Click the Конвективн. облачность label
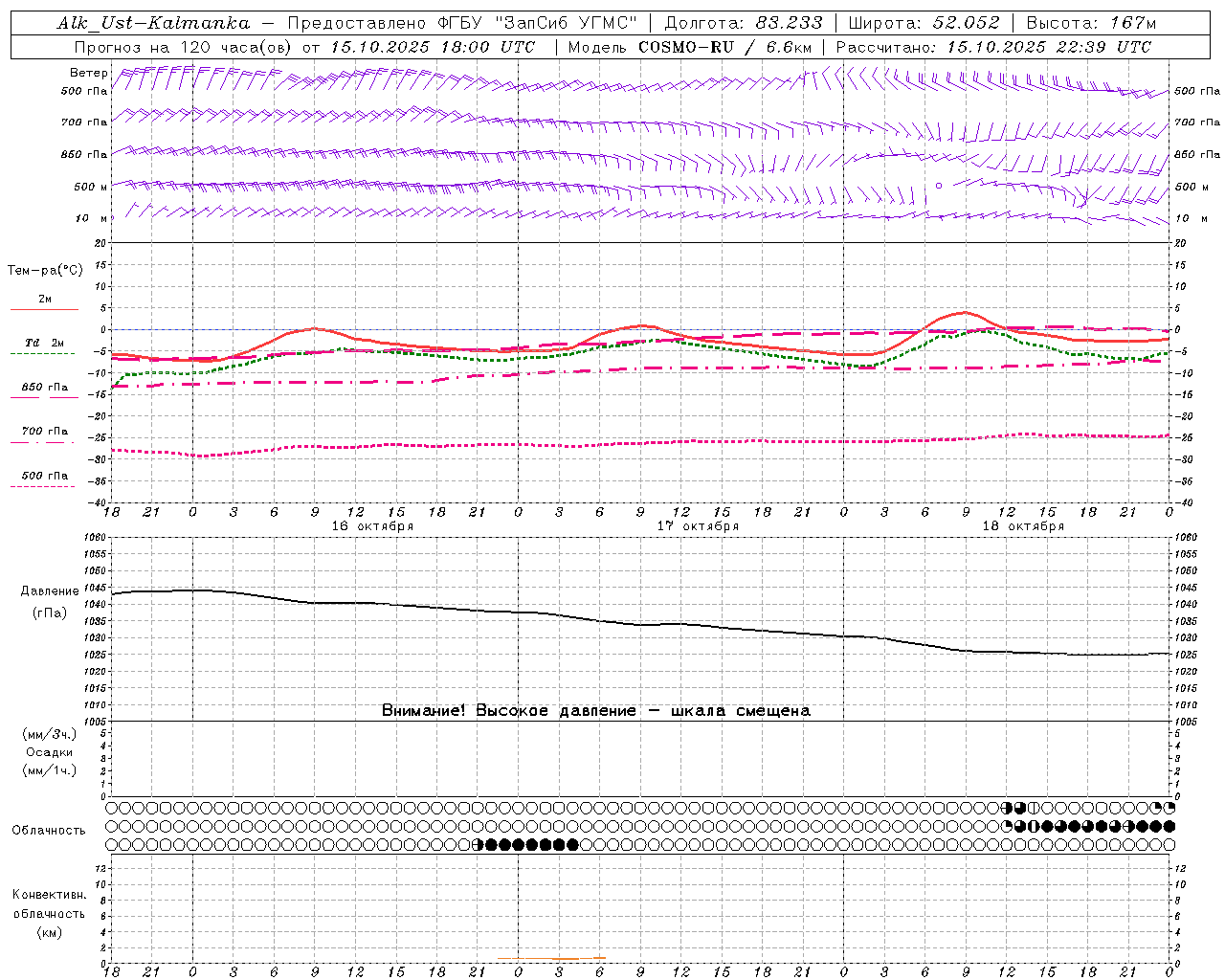 click(49, 903)
